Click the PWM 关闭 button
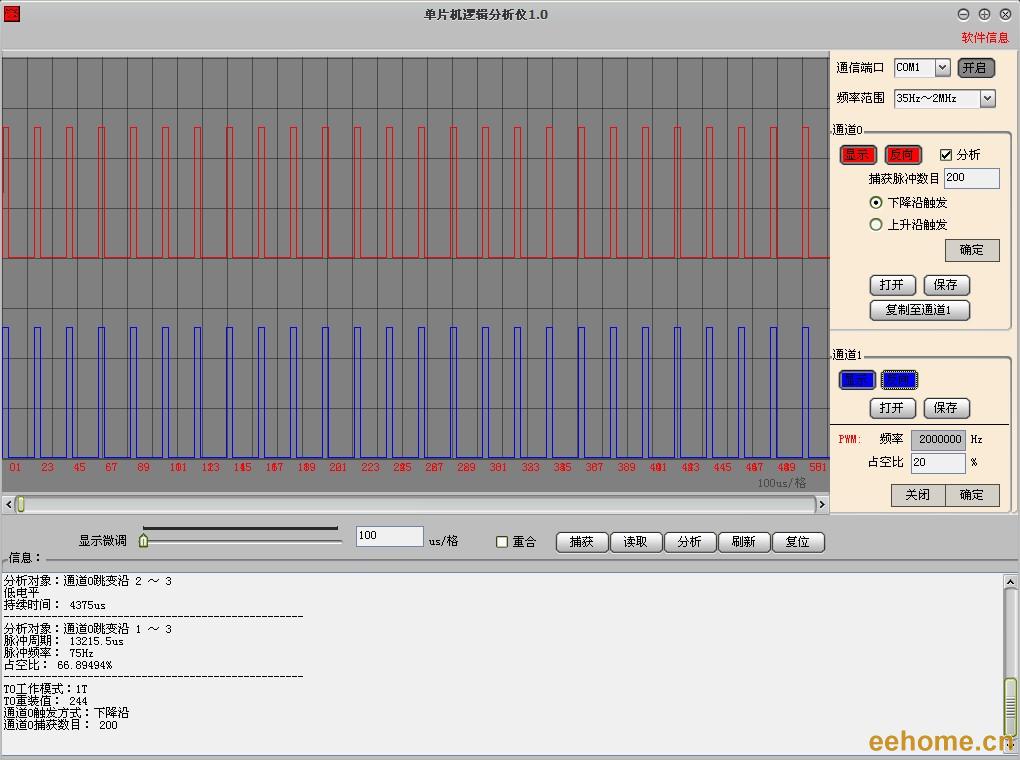Image resolution: width=1020 pixels, height=760 pixels. coord(918,495)
